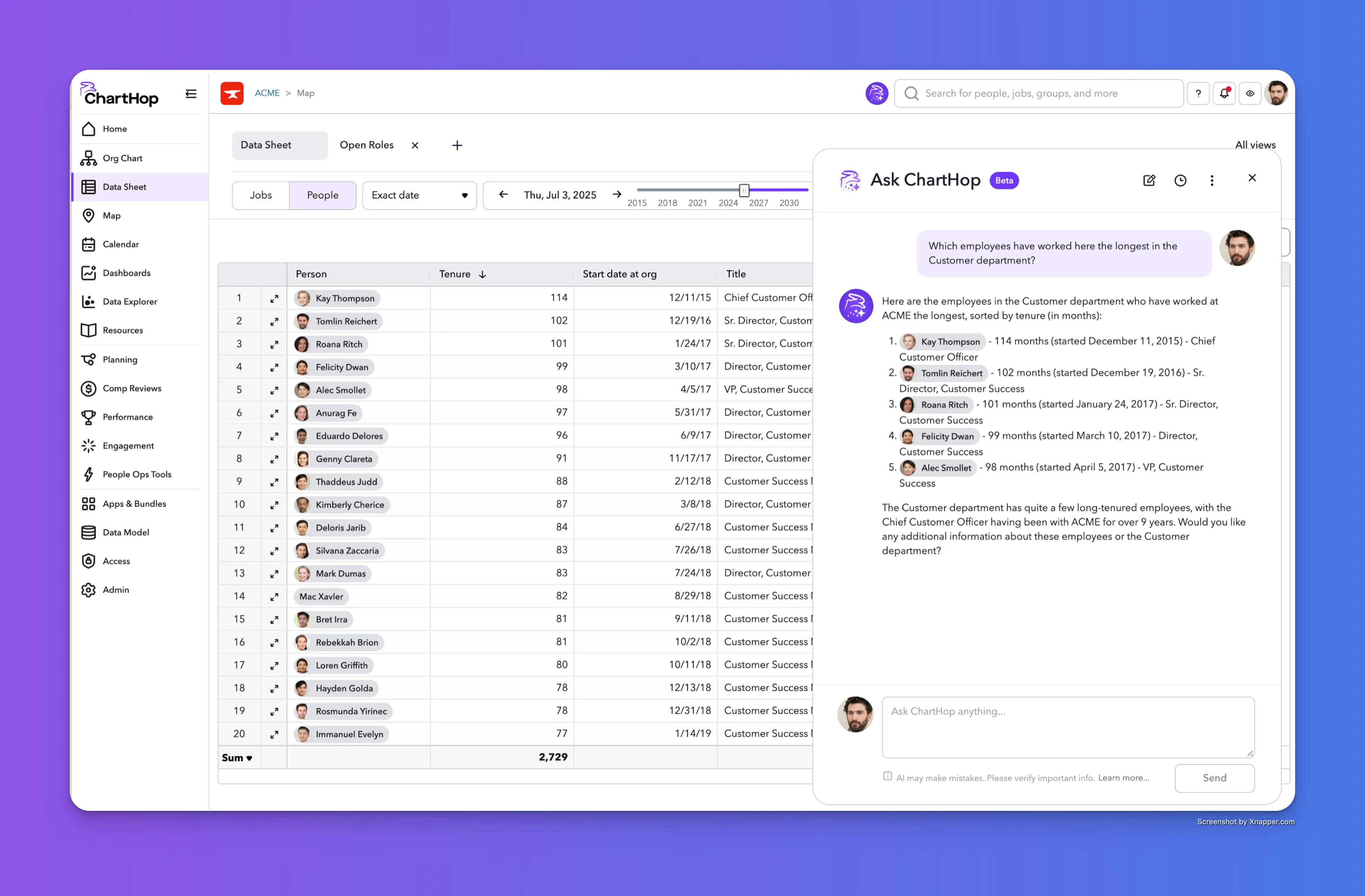Go to previous date with left arrow

point(503,195)
